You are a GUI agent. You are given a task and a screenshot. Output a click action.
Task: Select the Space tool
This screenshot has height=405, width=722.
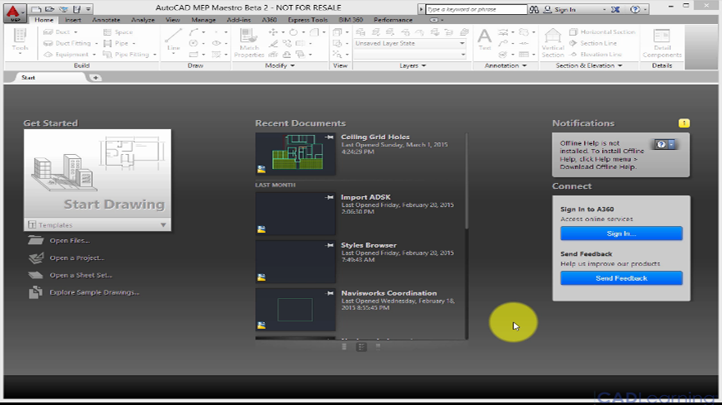(x=118, y=32)
